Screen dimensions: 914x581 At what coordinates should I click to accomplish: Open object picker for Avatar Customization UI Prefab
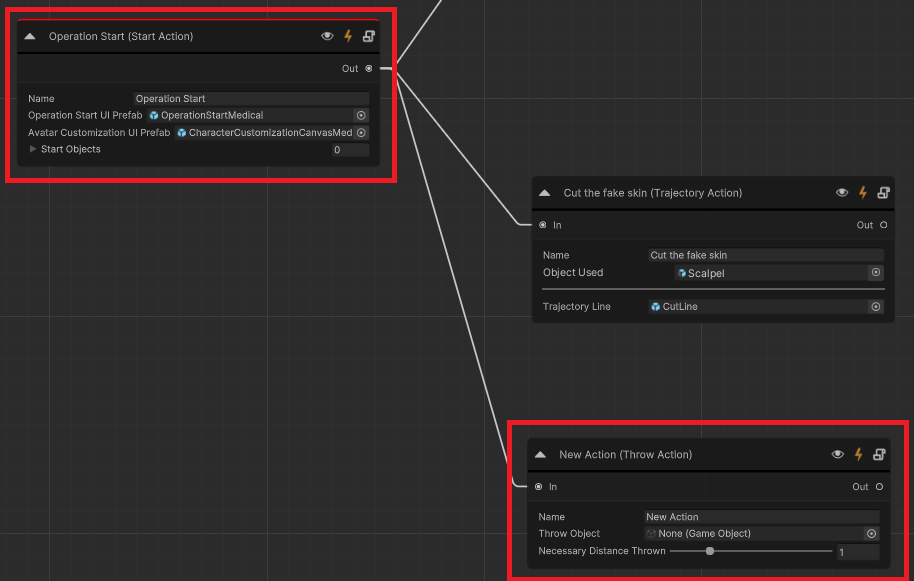[x=361, y=133]
